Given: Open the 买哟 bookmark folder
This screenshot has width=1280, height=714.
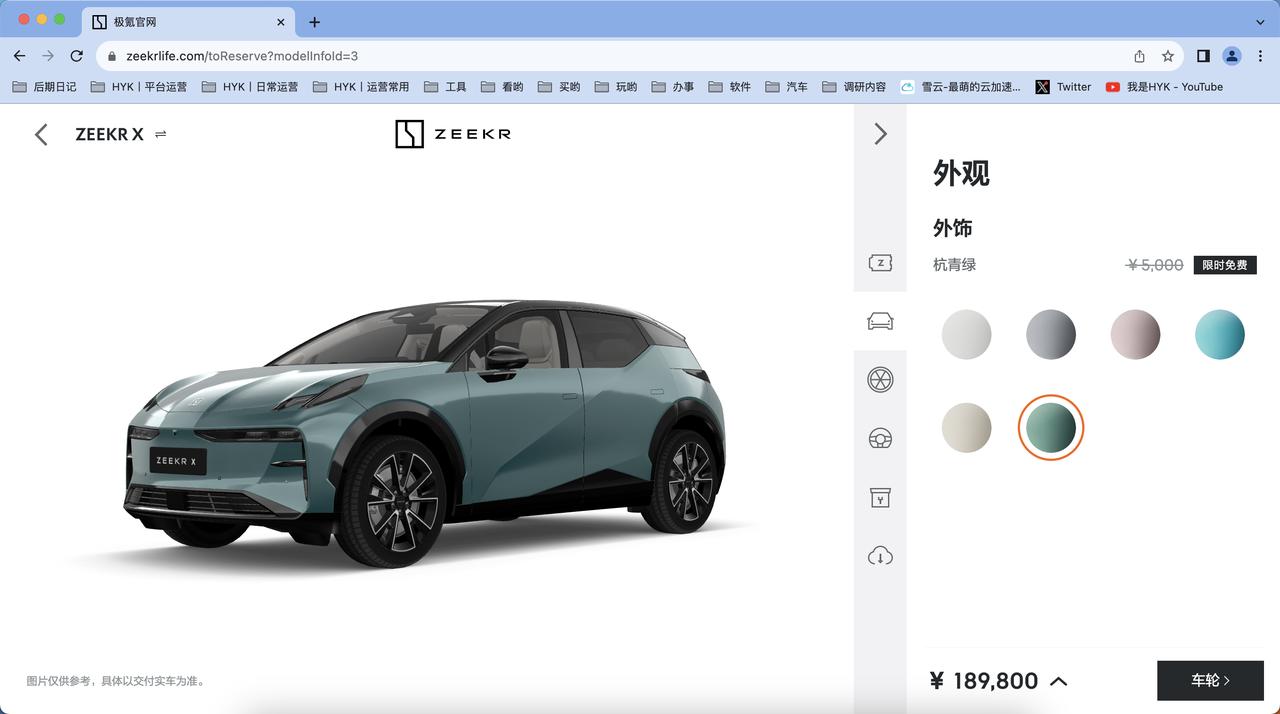Looking at the screenshot, I should 559,87.
